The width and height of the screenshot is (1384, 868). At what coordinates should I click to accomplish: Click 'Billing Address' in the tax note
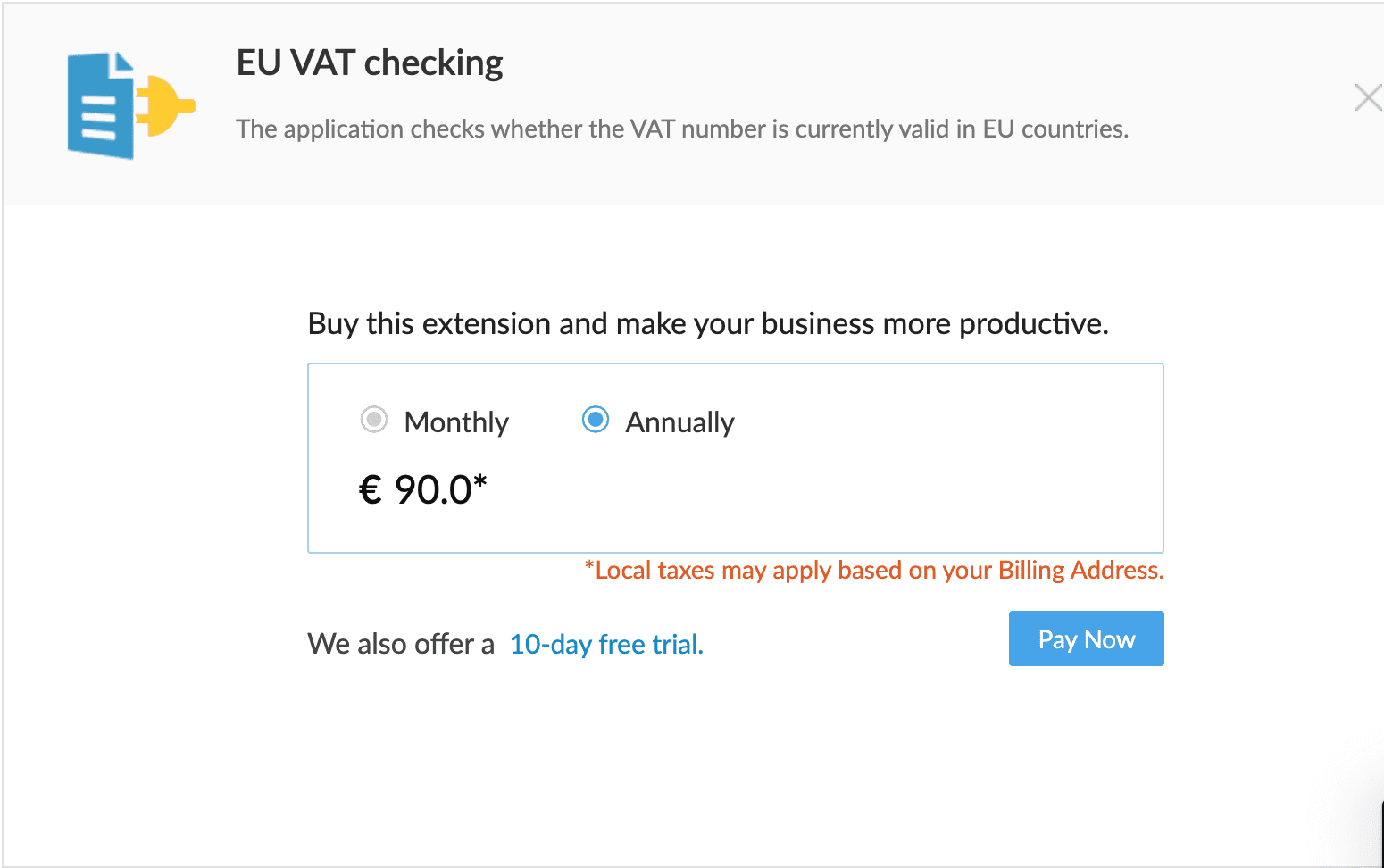1080,571
